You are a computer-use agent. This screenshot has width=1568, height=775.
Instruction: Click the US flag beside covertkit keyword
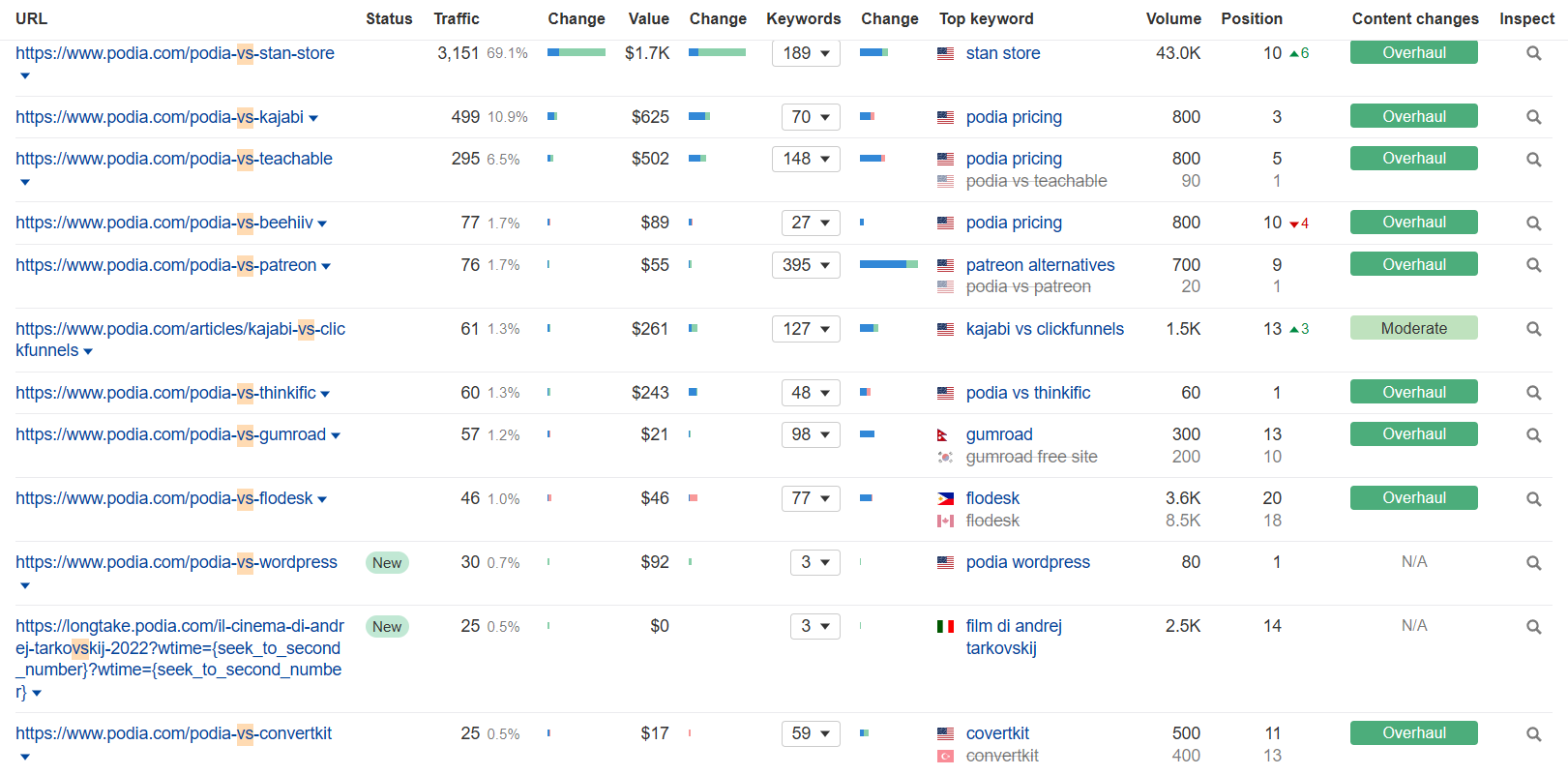pos(945,734)
